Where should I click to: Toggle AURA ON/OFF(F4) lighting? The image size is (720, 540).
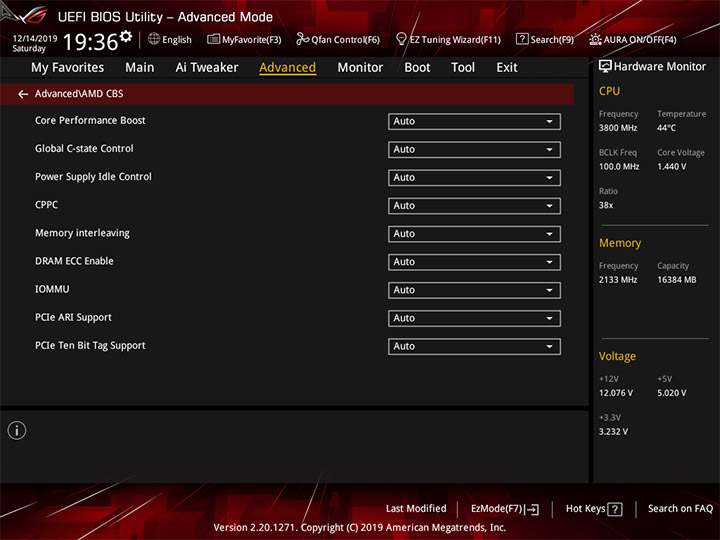(x=632, y=39)
